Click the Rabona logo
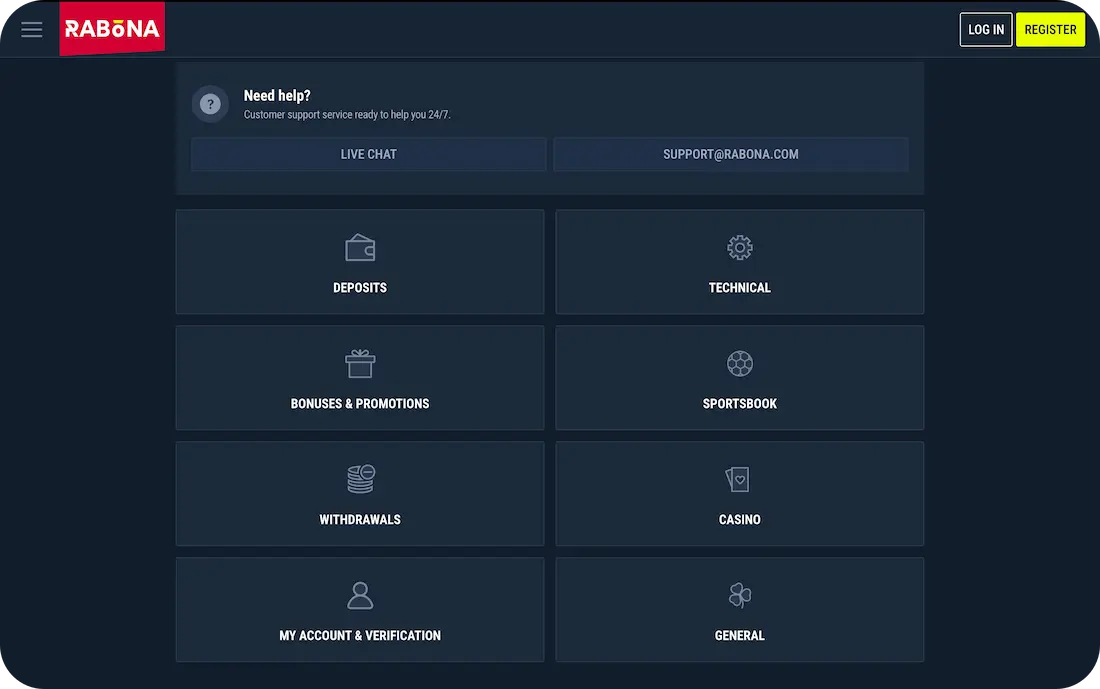The height and width of the screenshot is (689, 1100). coord(112,29)
